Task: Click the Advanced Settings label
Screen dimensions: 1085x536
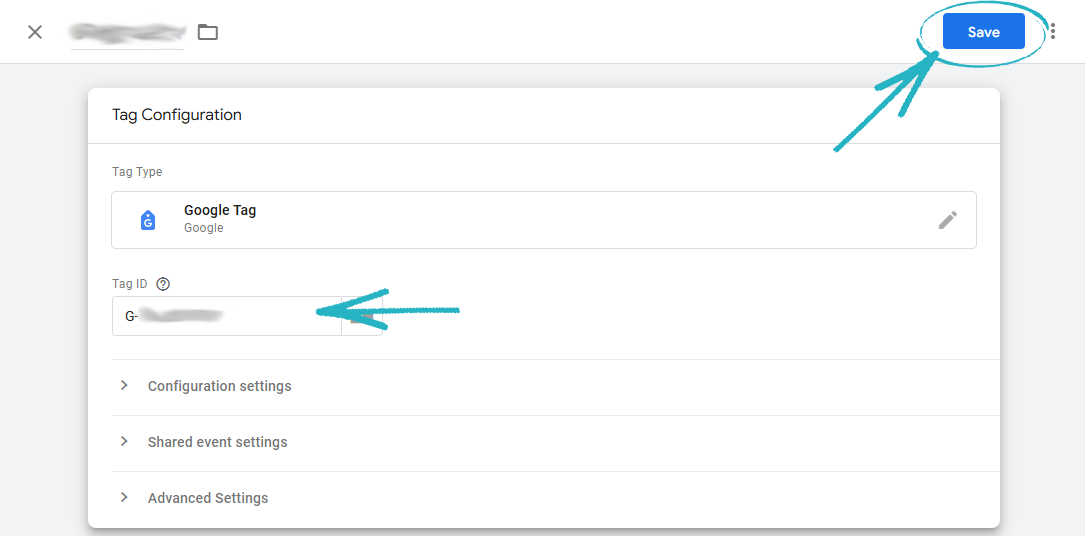Action: coord(208,498)
